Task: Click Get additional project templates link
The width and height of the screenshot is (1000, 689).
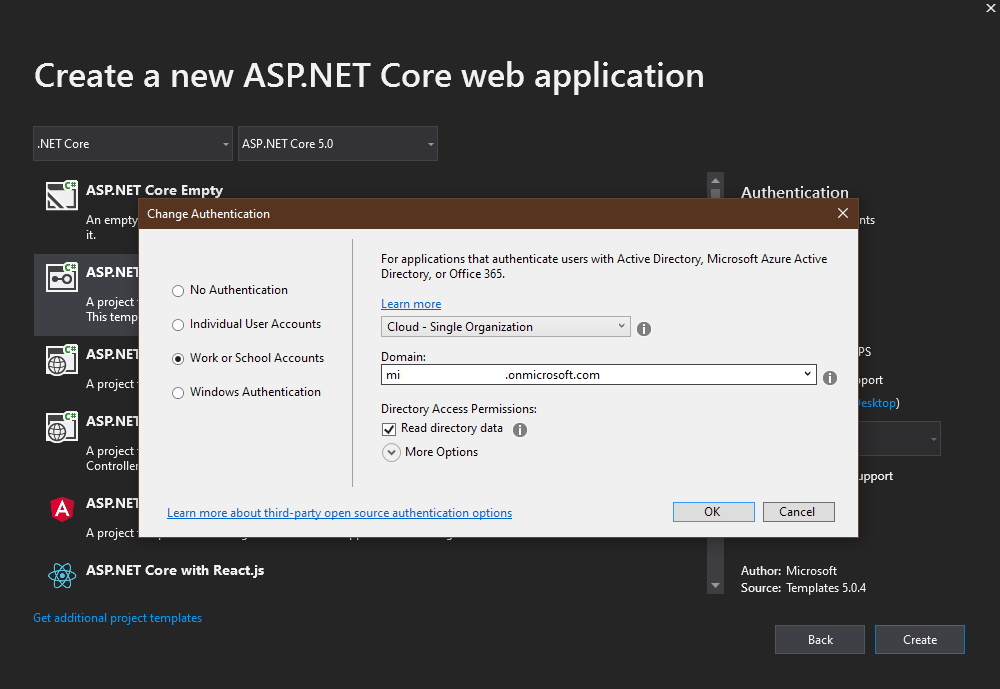Action: click(x=117, y=618)
